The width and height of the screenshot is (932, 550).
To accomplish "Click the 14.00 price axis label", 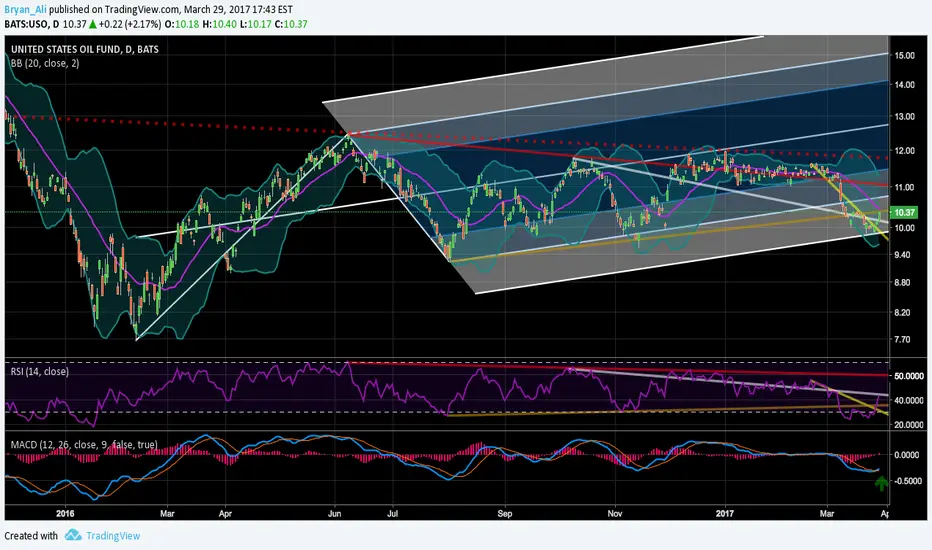I will pos(905,85).
